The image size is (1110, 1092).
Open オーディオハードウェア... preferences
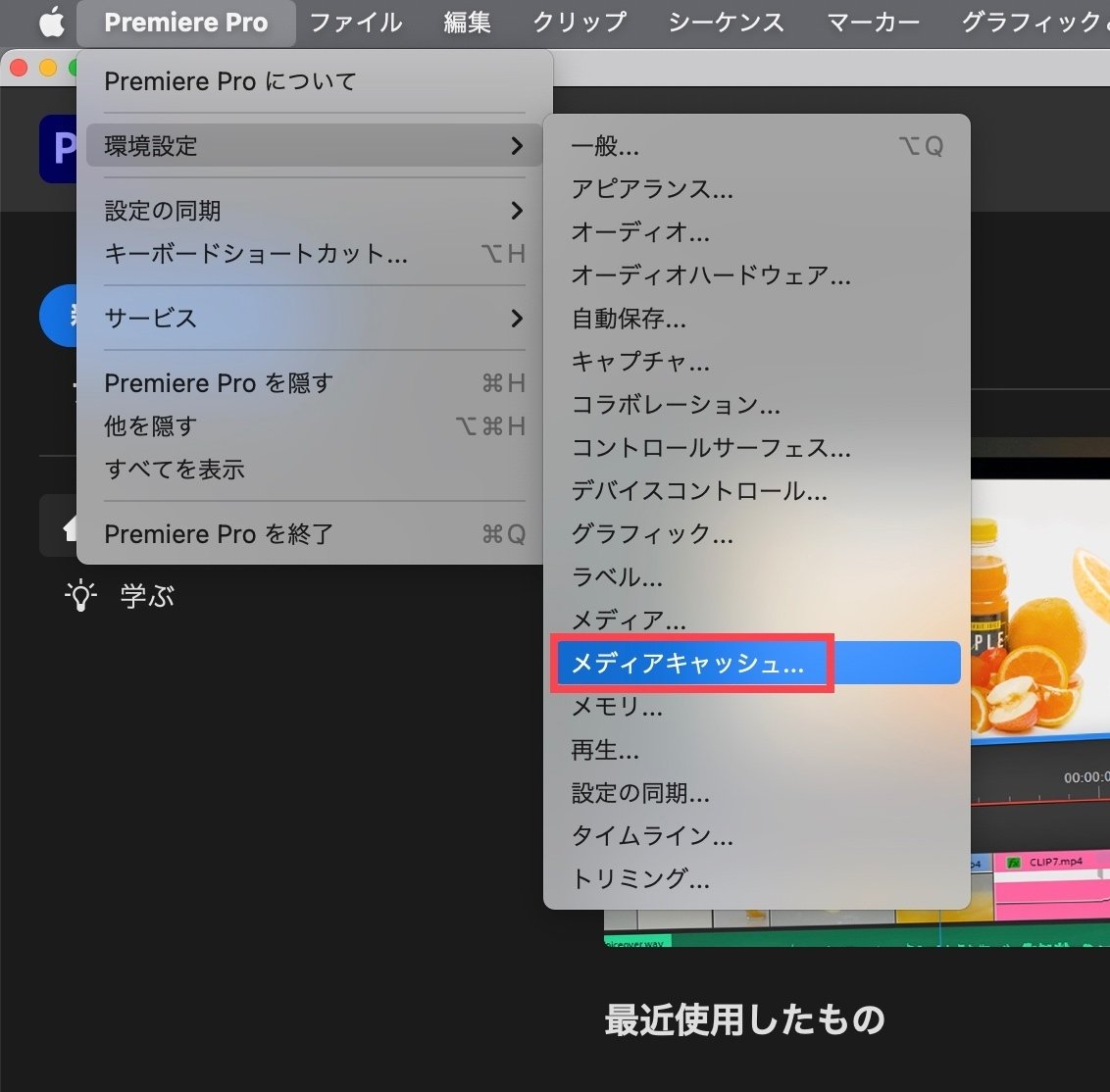click(756, 275)
